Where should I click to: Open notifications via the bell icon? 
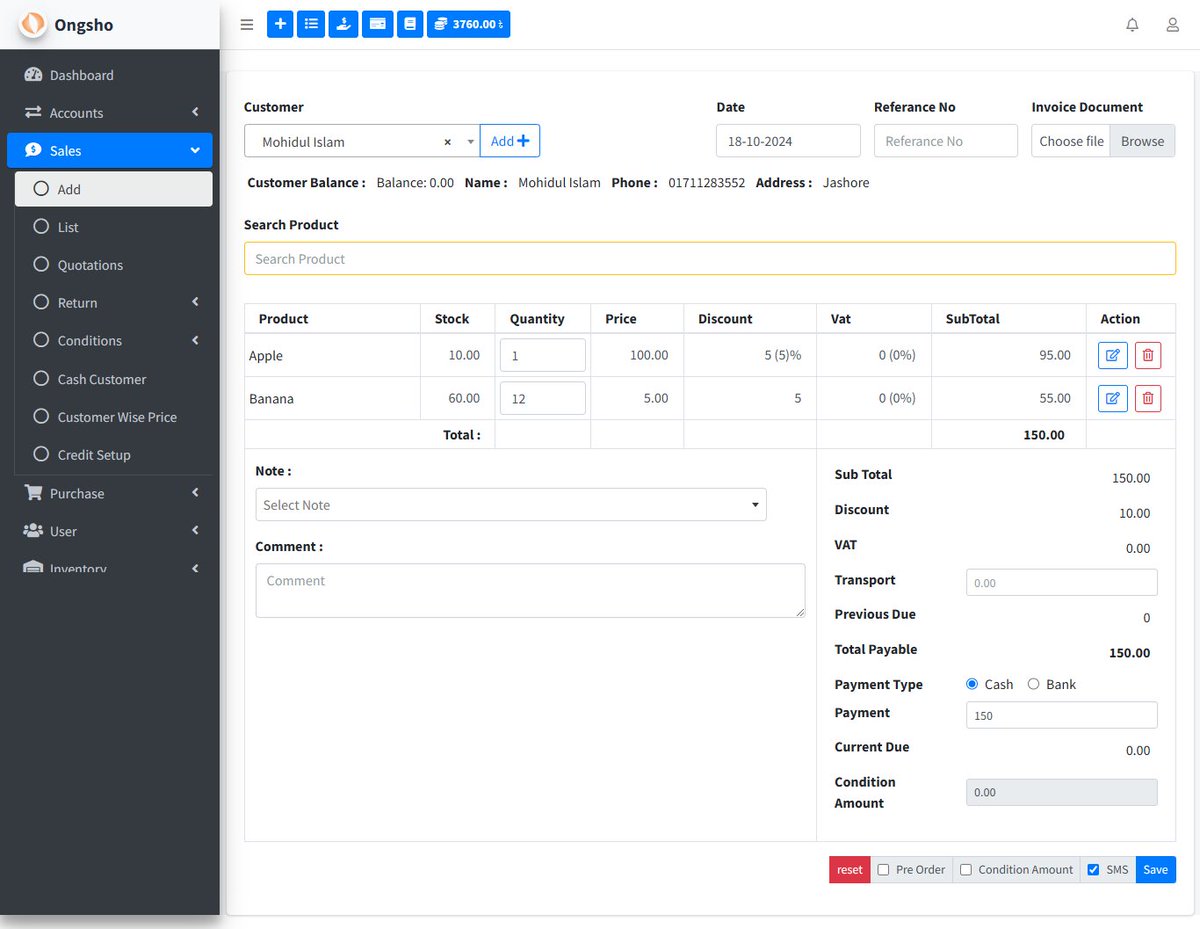pyautogui.click(x=1132, y=24)
